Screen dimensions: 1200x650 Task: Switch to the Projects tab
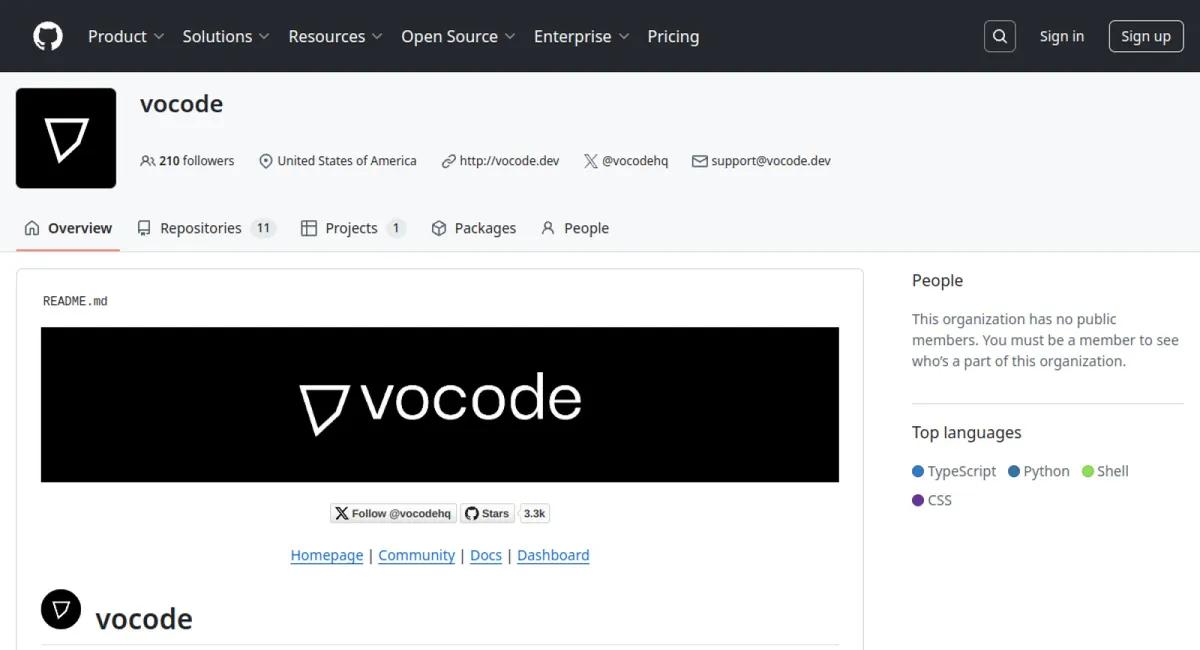click(352, 228)
